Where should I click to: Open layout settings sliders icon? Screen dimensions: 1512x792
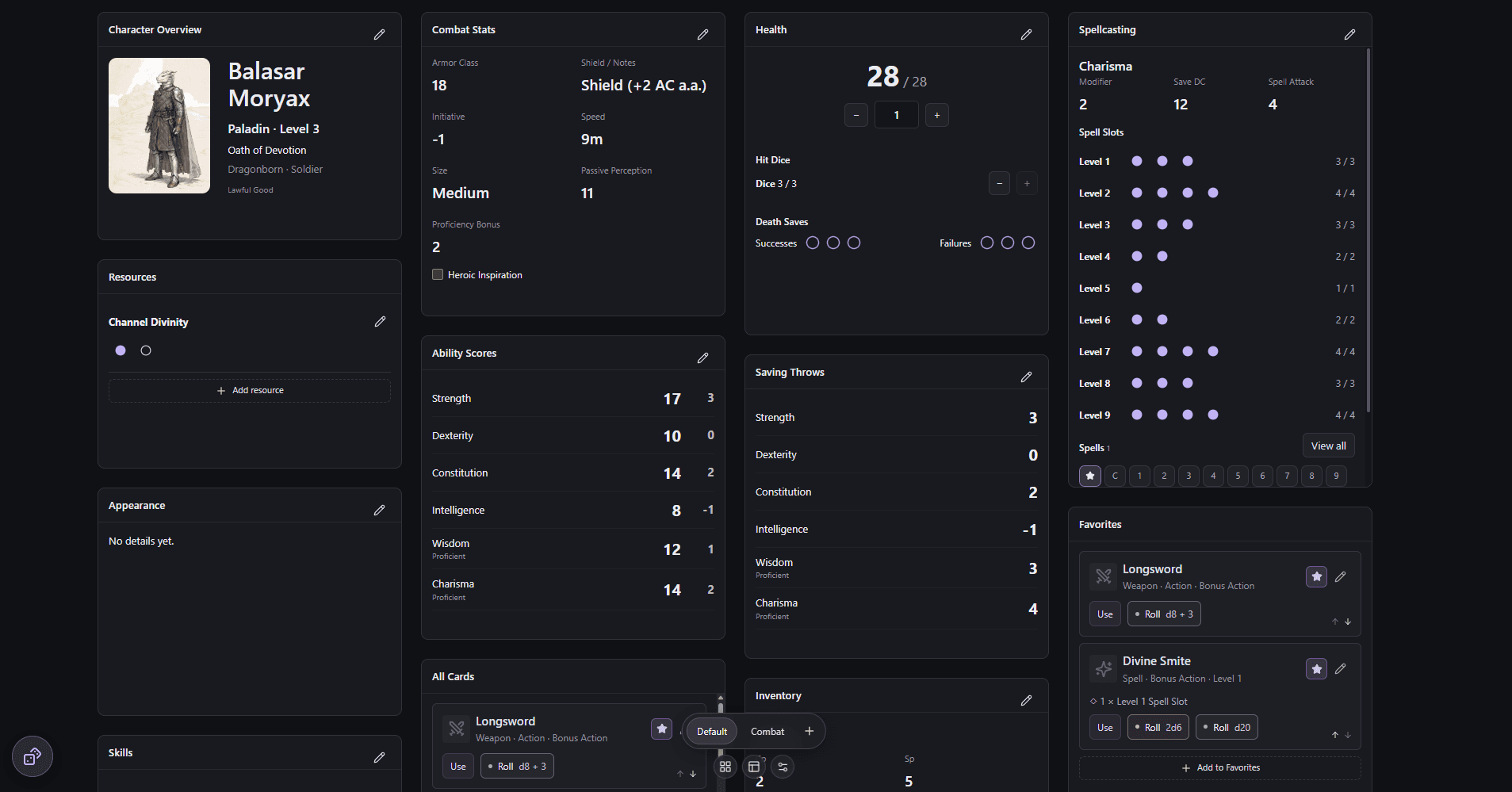tap(783, 767)
